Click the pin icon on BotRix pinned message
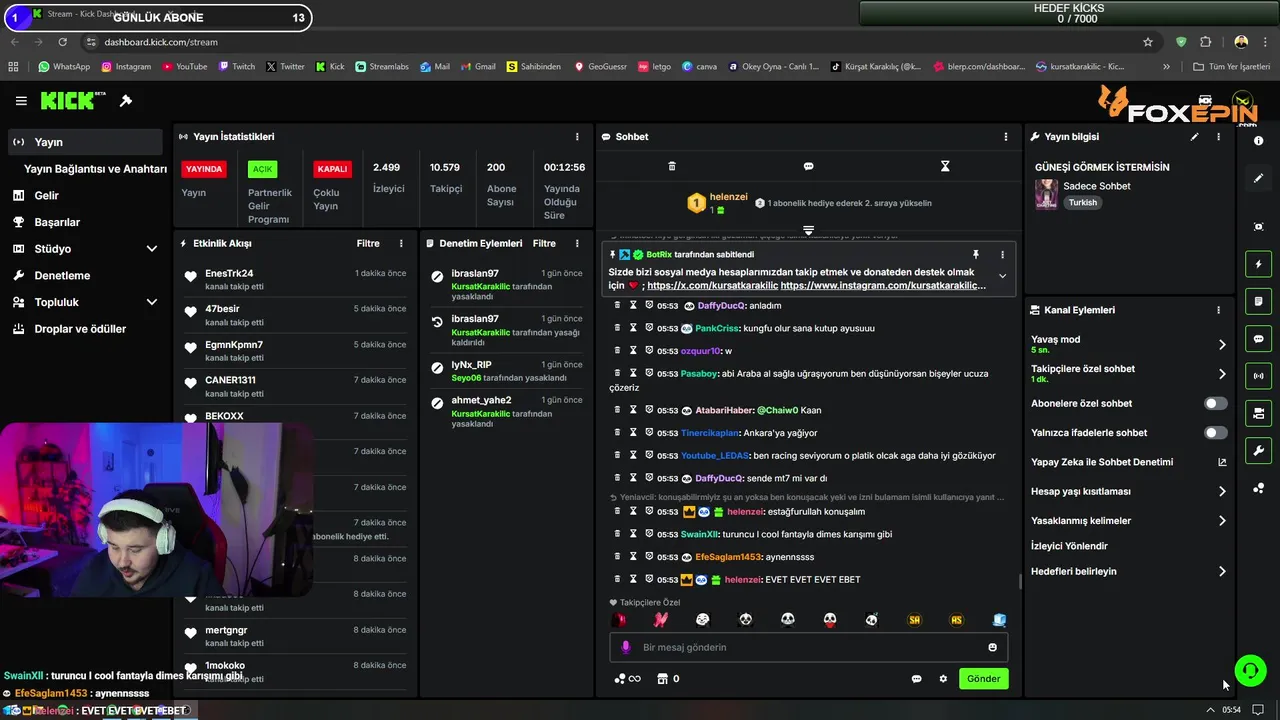 click(976, 255)
